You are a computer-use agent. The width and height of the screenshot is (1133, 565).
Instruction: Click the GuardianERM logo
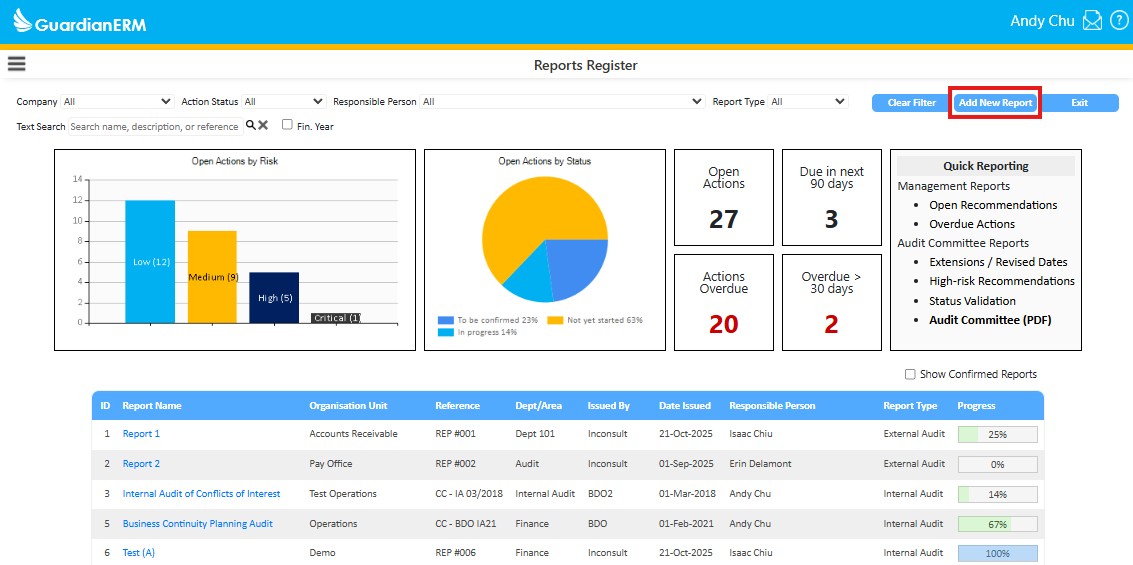tap(80, 21)
